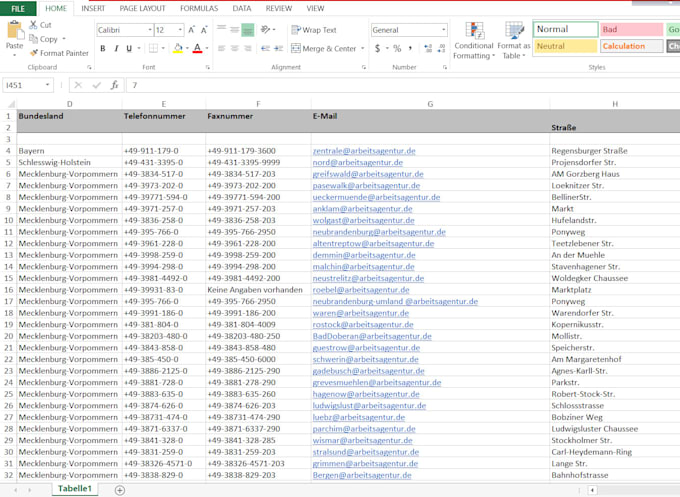Image resolution: width=680 pixels, height=497 pixels.
Task: Switch to the VIEW tab
Action: (x=315, y=8)
